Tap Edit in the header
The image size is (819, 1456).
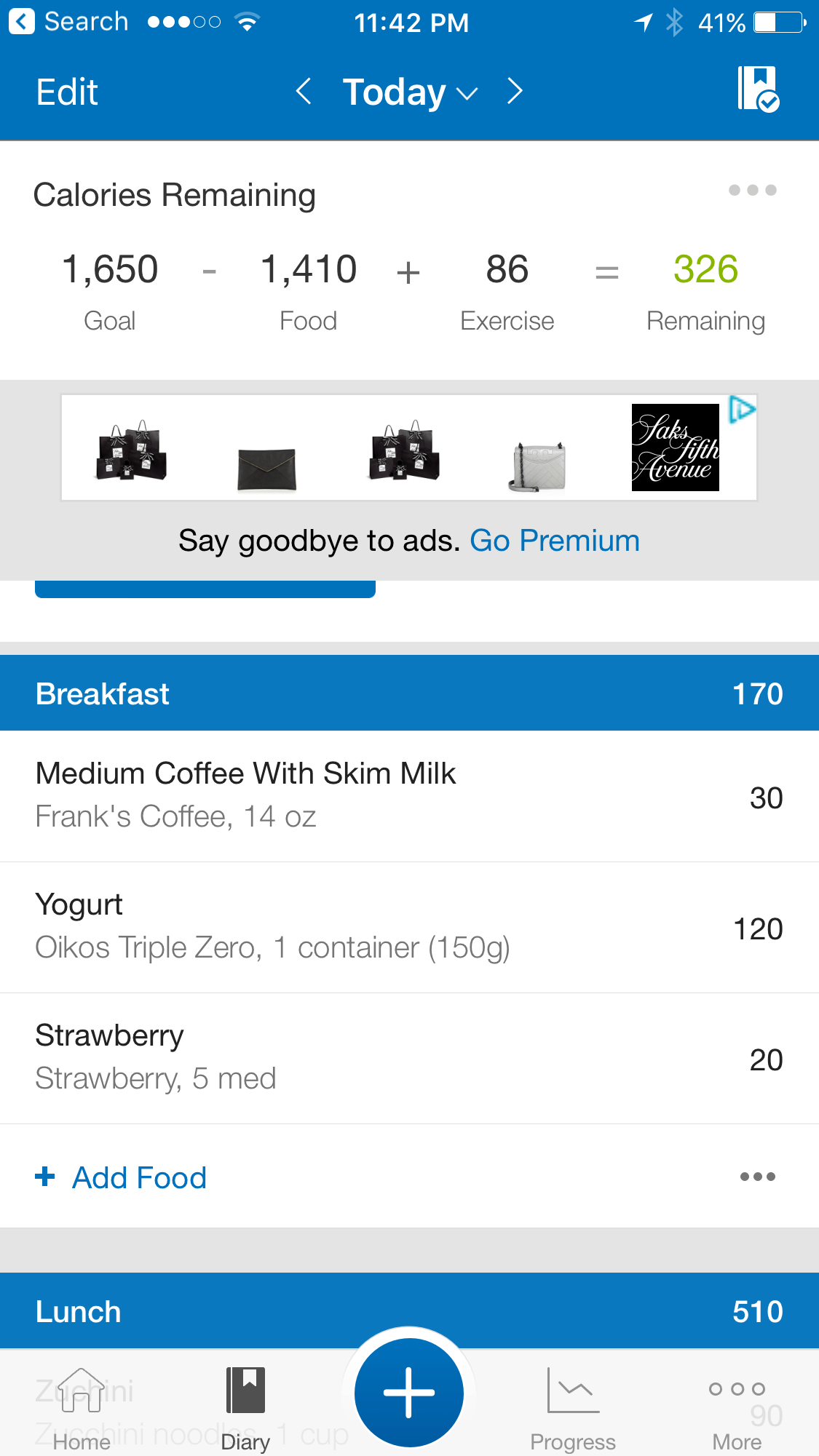coord(67,92)
